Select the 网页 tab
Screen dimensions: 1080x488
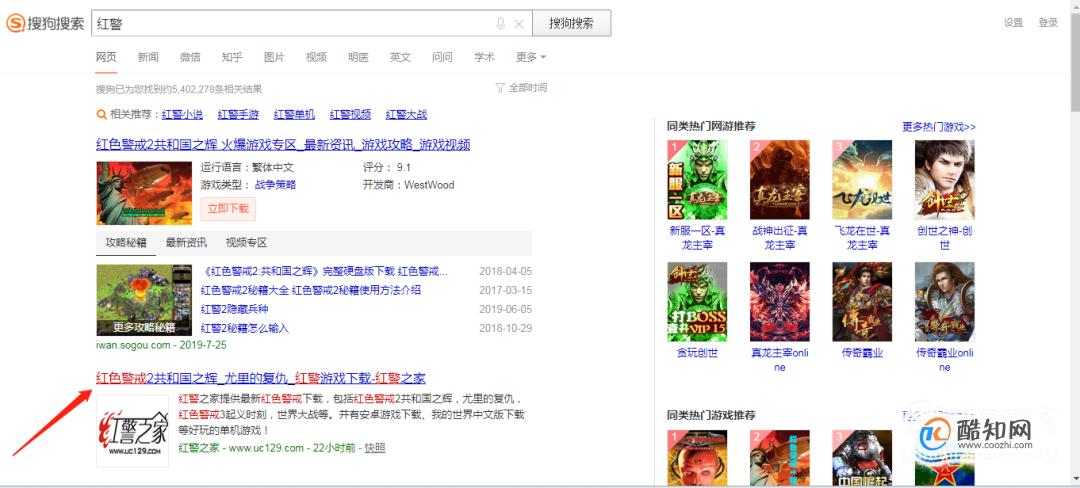point(106,57)
